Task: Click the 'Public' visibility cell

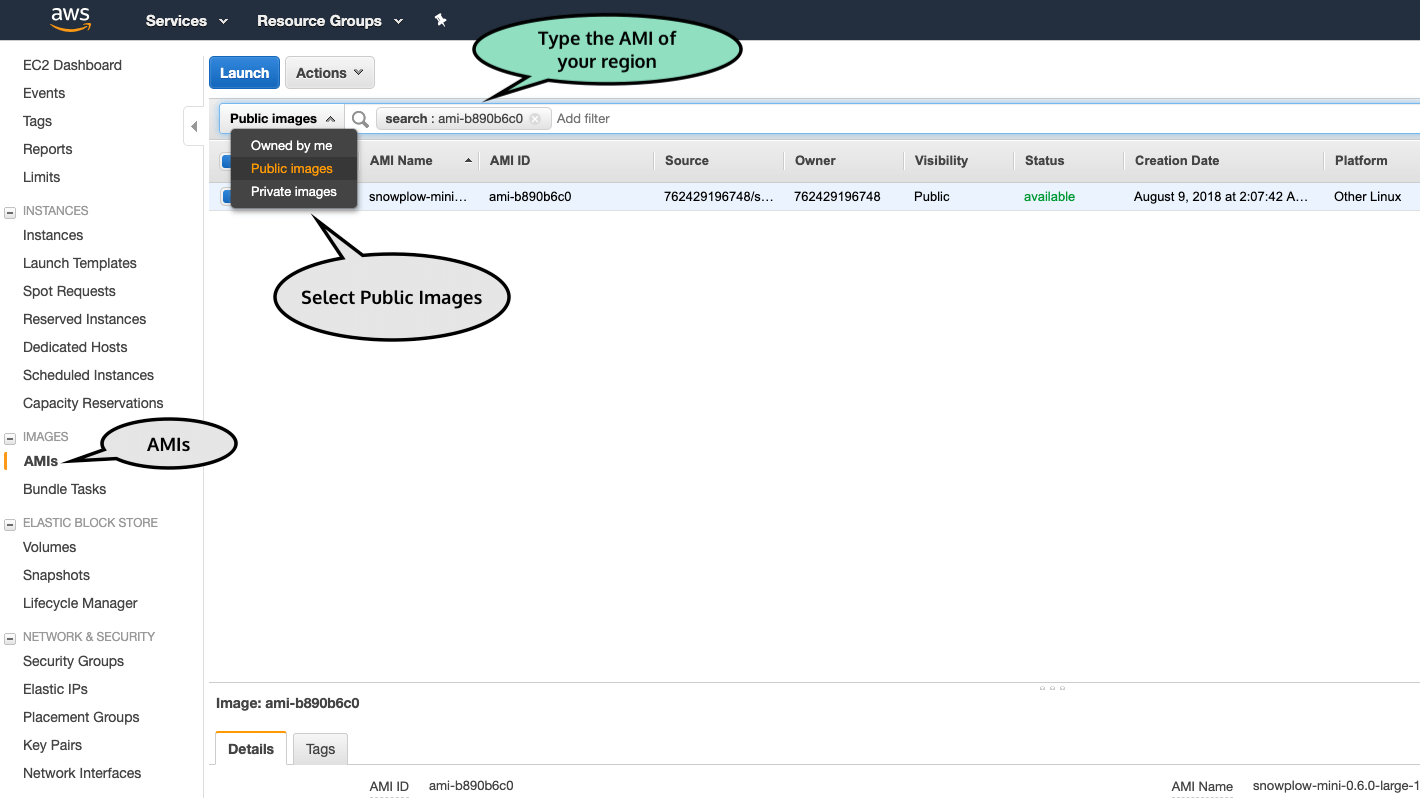Action: point(932,197)
